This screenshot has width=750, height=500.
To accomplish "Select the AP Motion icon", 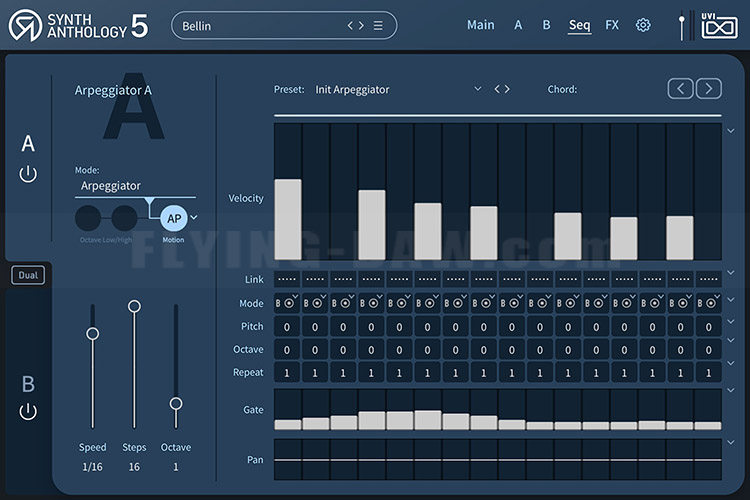I will [x=174, y=219].
